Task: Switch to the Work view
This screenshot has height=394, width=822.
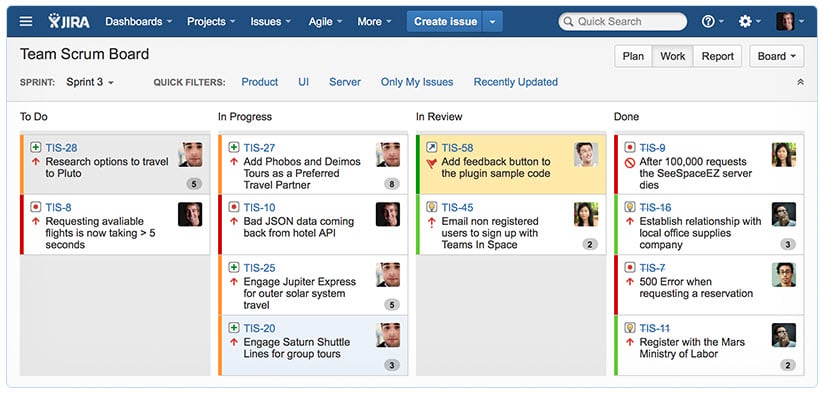Action: (x=673, y=56)
